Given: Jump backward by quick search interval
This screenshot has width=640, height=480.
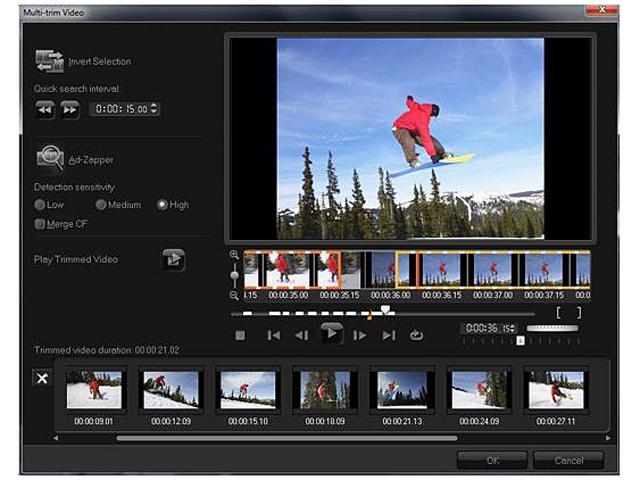Looking at the screenshot, I should pyautogui.click(x=45, y=109).
